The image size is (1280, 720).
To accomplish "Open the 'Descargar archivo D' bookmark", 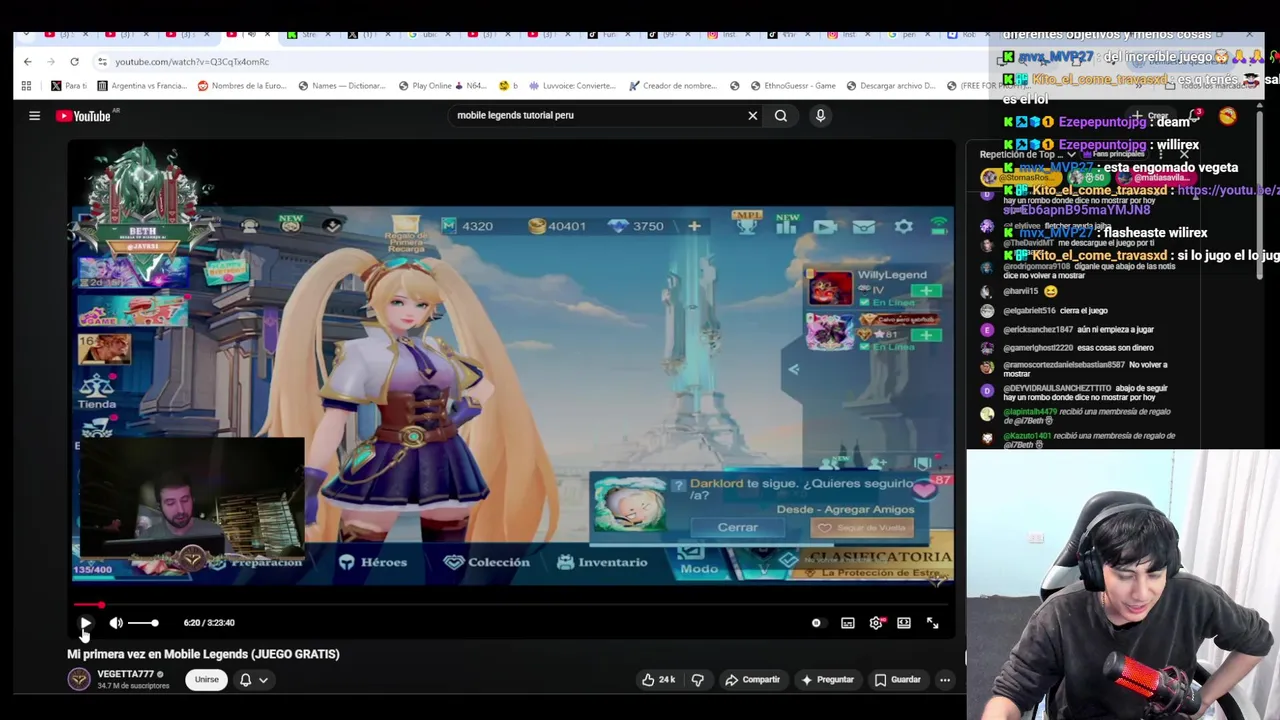I will coord(891,86).
